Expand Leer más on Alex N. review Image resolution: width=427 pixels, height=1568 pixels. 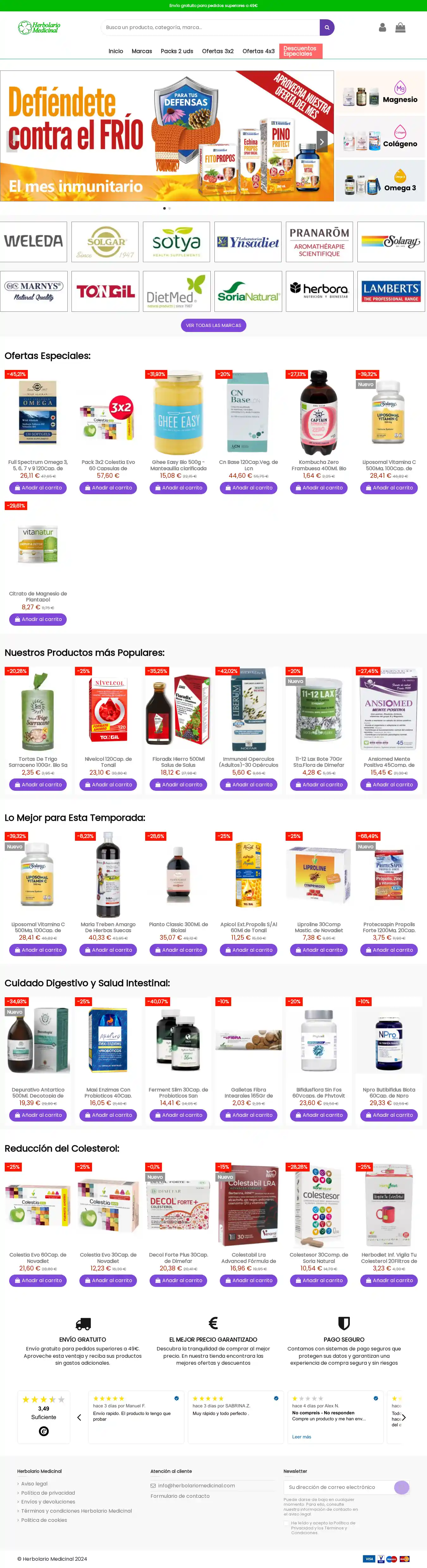pyautogui.click(x=301, y=1436)
